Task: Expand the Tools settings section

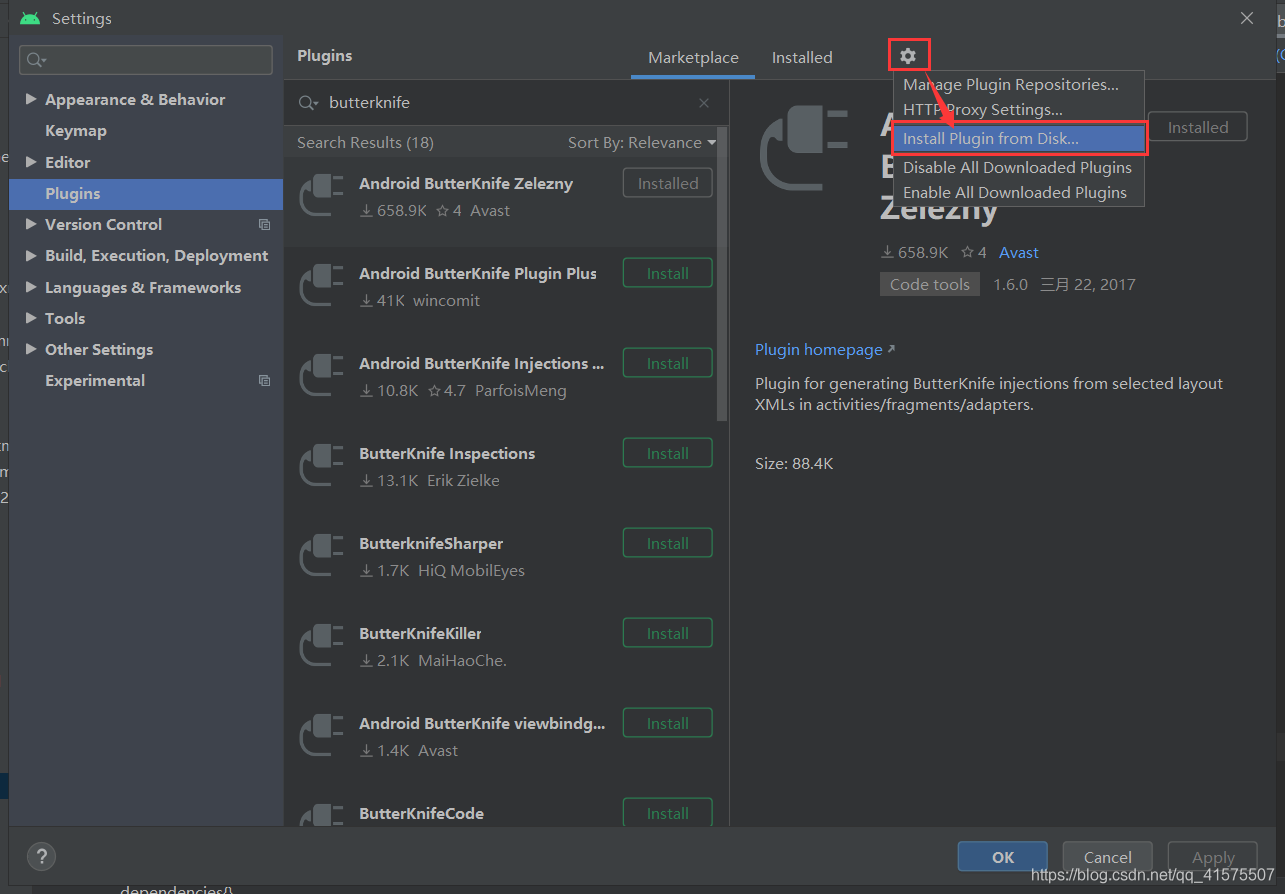Action: (31, 318)
